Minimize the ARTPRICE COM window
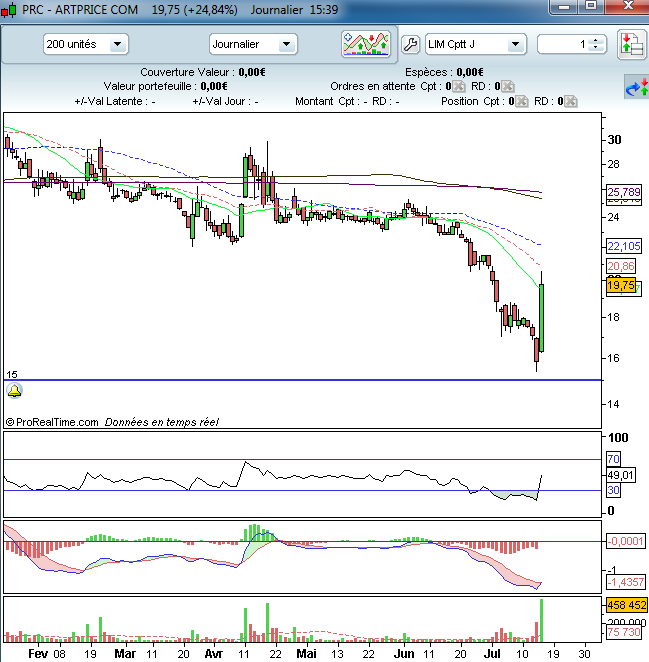The width and height of the screenshot is (649, 662). point(563,7)
